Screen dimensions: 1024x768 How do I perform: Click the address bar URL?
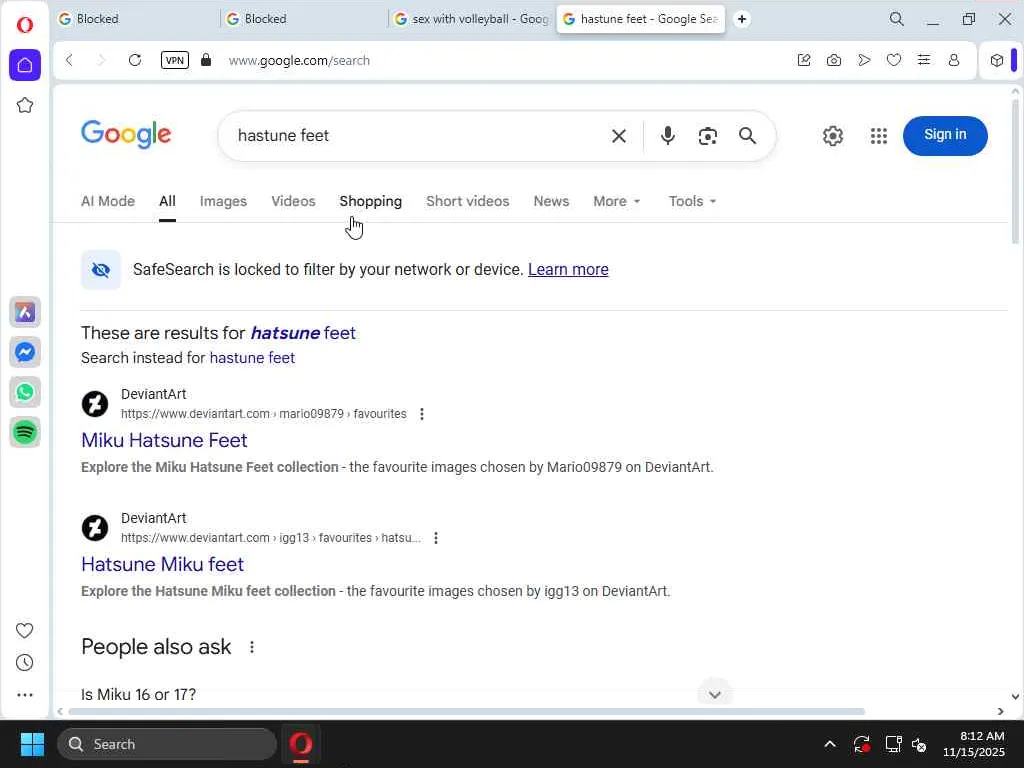click(x=299, y=61)
